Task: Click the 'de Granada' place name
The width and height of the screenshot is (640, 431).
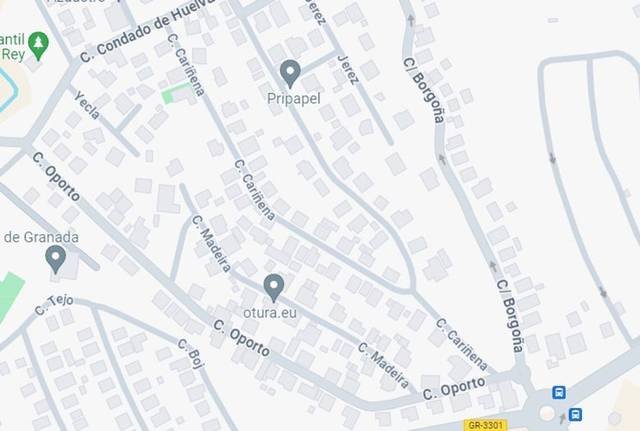Action: (41, 237)
